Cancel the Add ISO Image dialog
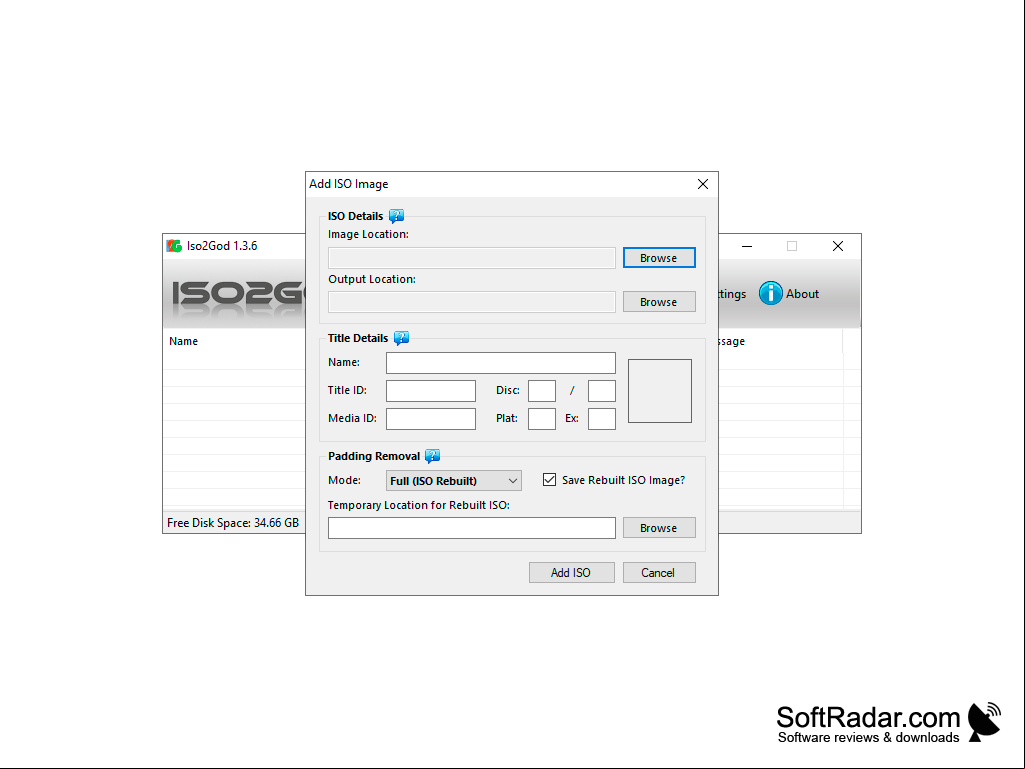 coord(659,572)
